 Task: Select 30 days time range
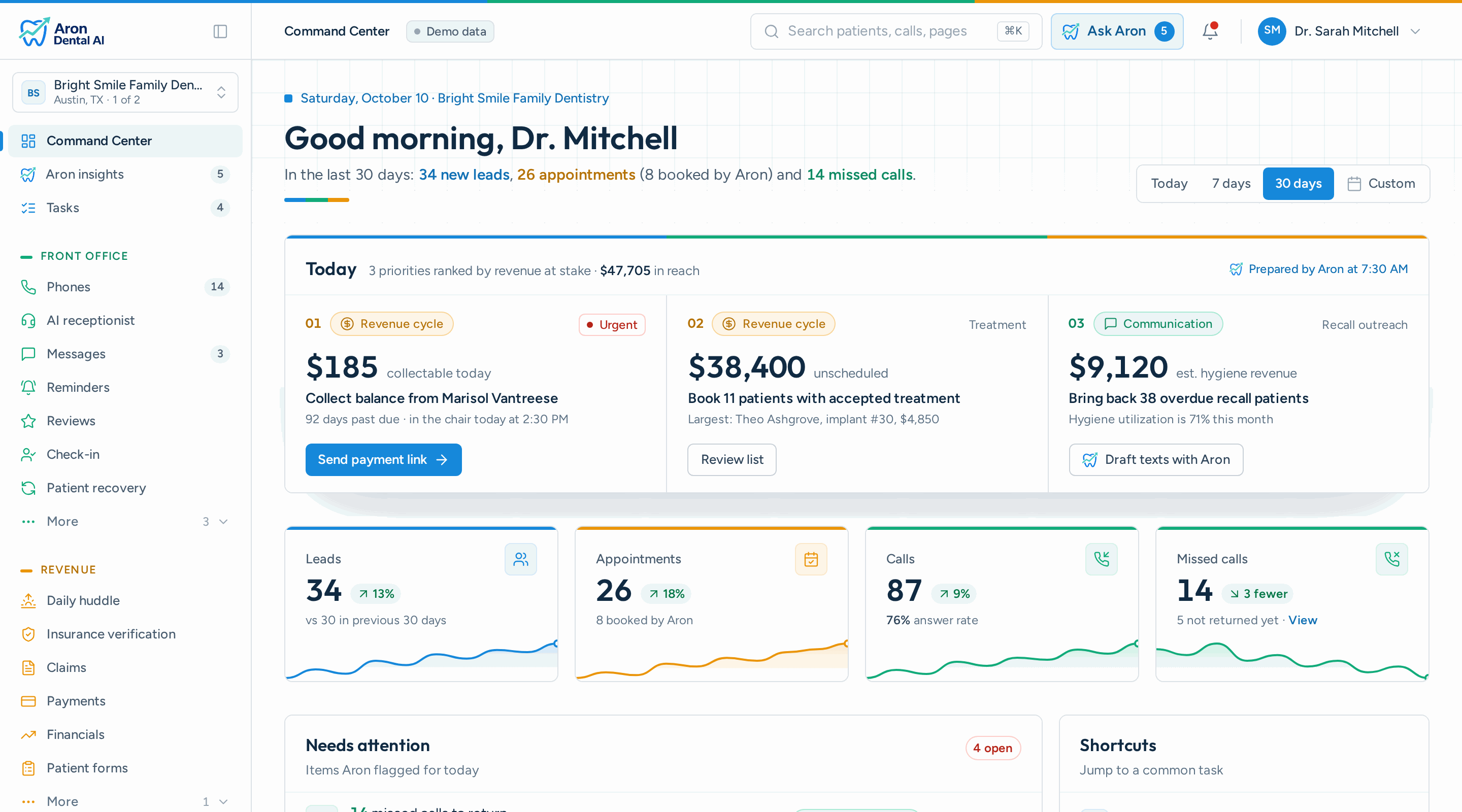(x=1298, y=183)
